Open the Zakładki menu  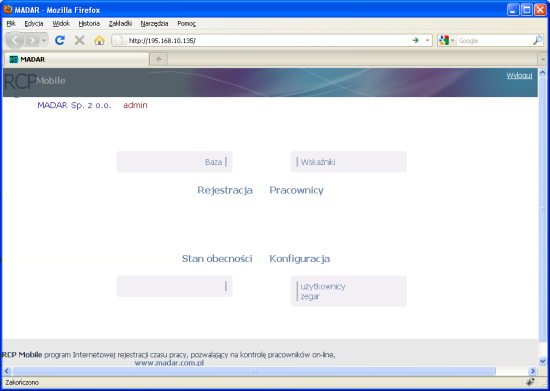(120, 23)
